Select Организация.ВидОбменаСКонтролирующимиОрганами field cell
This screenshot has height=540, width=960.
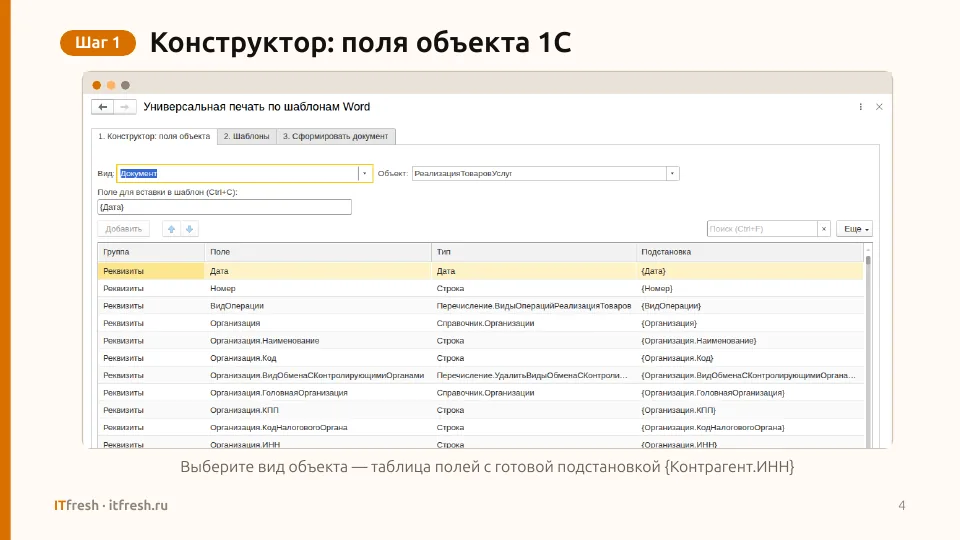pyautogui.click(x=318, y=375)
